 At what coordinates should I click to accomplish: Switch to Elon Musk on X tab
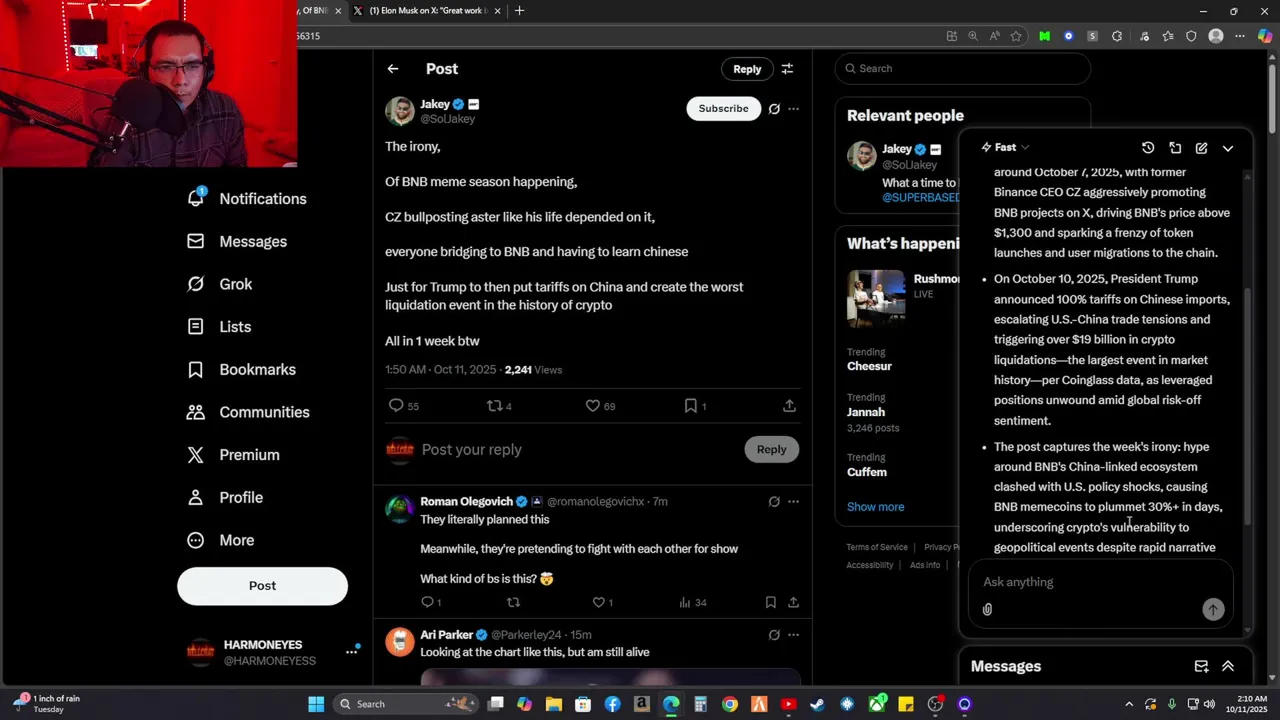427,11
